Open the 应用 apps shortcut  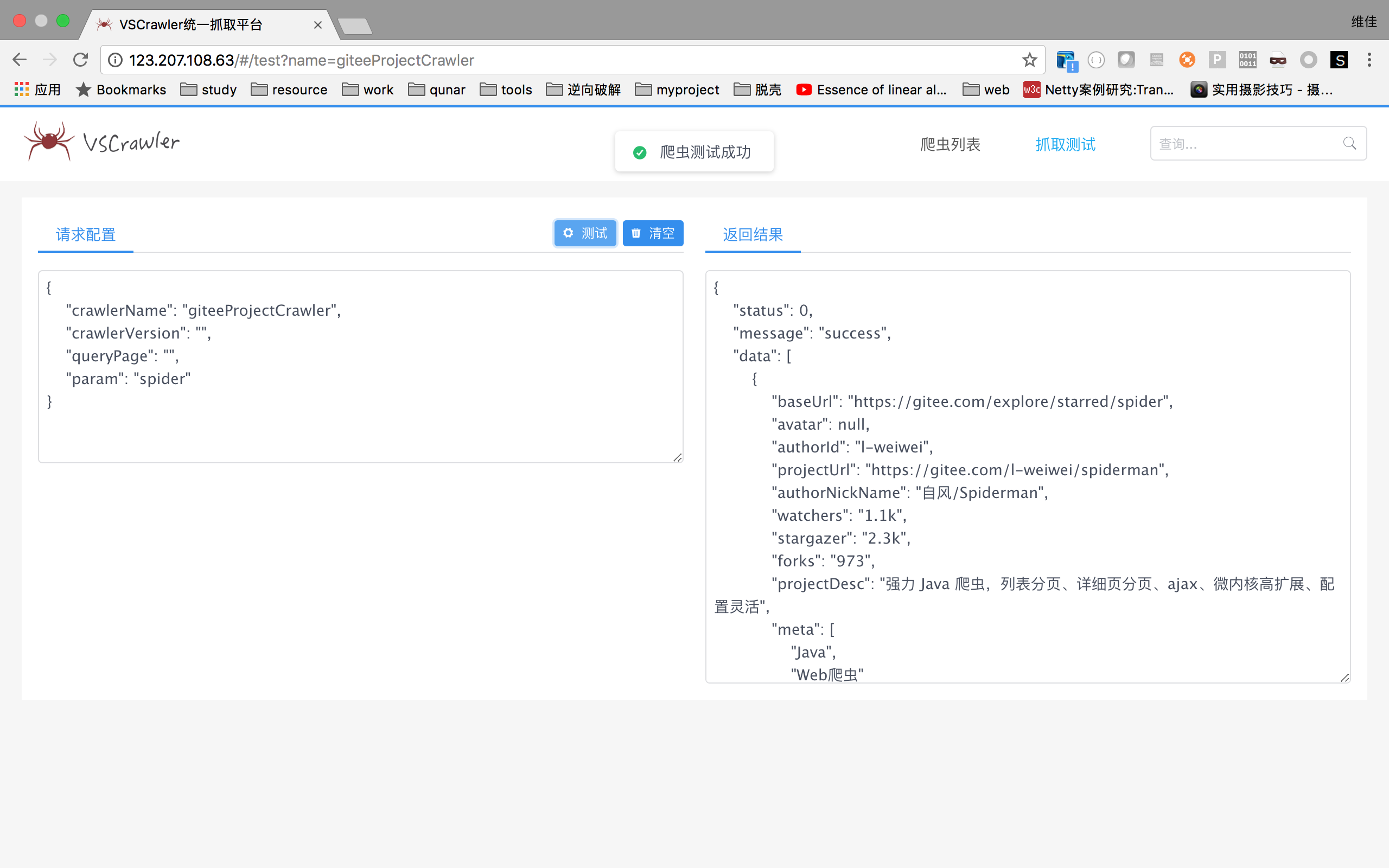37,90
